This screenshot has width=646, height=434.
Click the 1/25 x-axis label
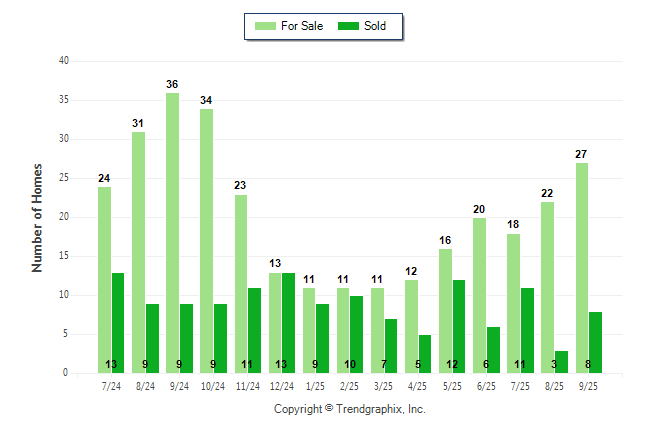coord(316,385)
